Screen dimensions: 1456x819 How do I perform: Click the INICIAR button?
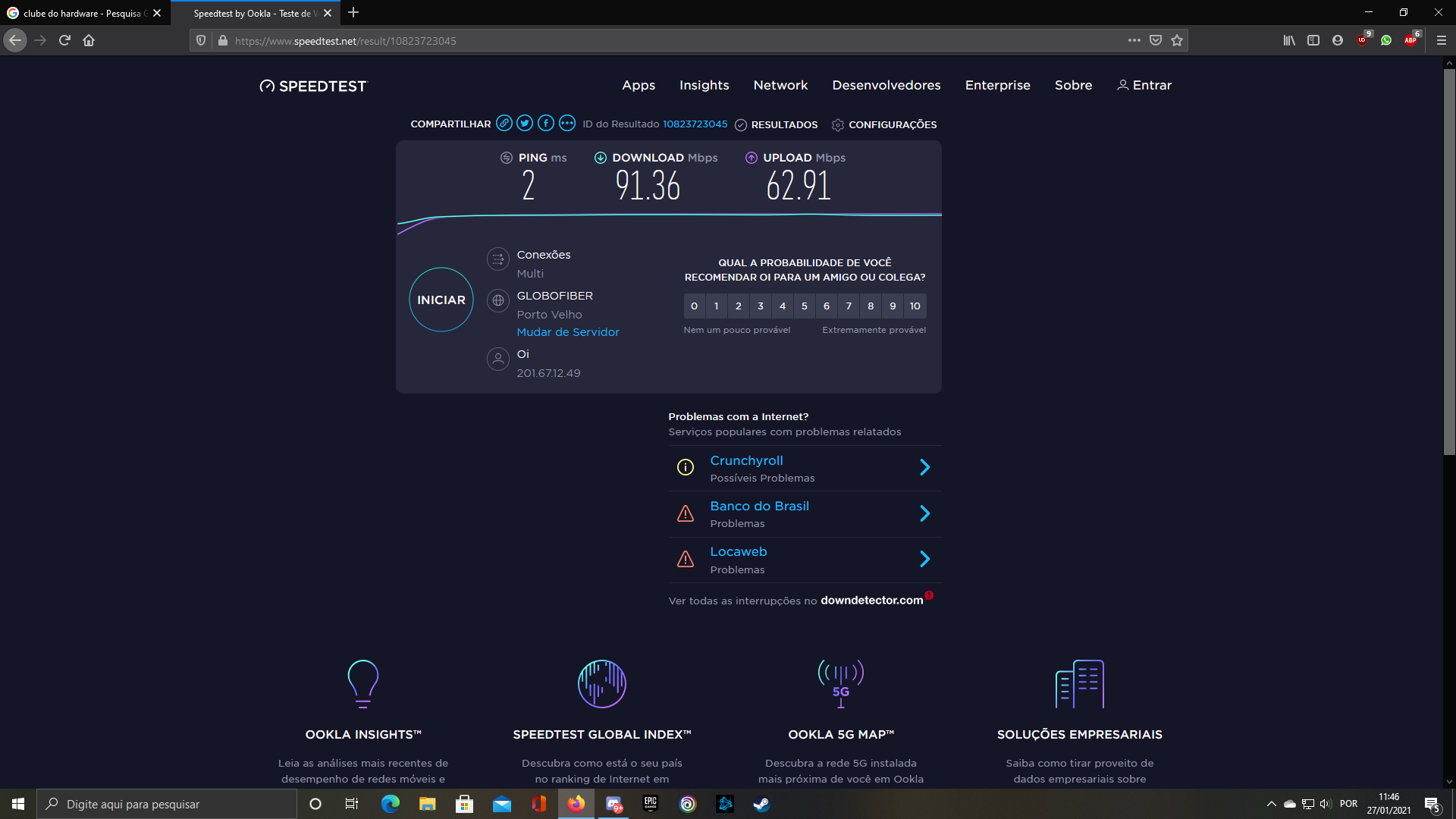tap(441, 300)
